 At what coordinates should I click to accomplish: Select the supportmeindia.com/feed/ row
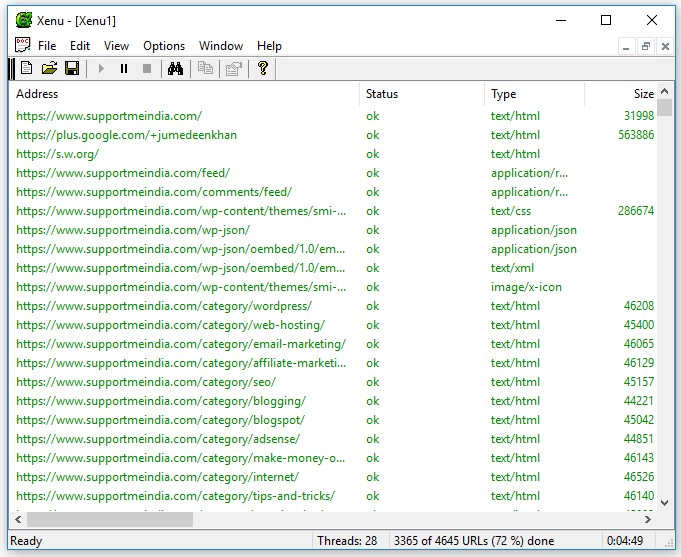click(x=333, y=173)
